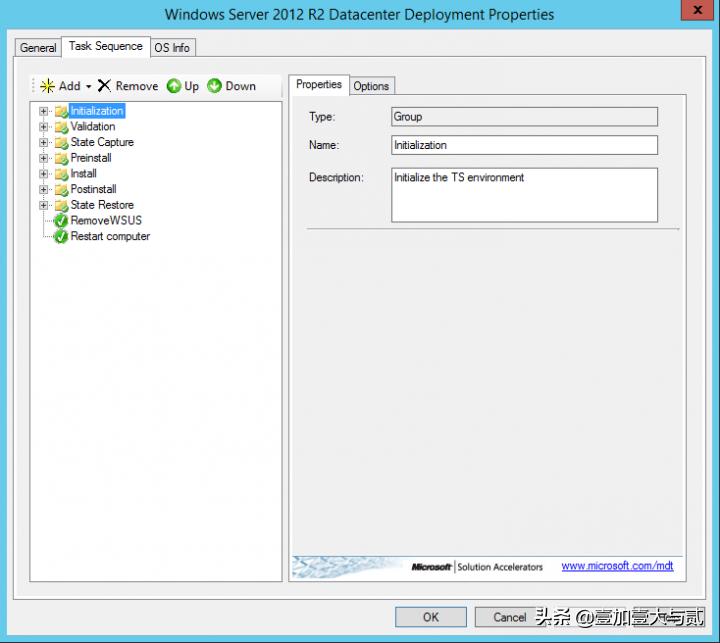
Task: Select the Install folder icon
Action: click(61, 174)
